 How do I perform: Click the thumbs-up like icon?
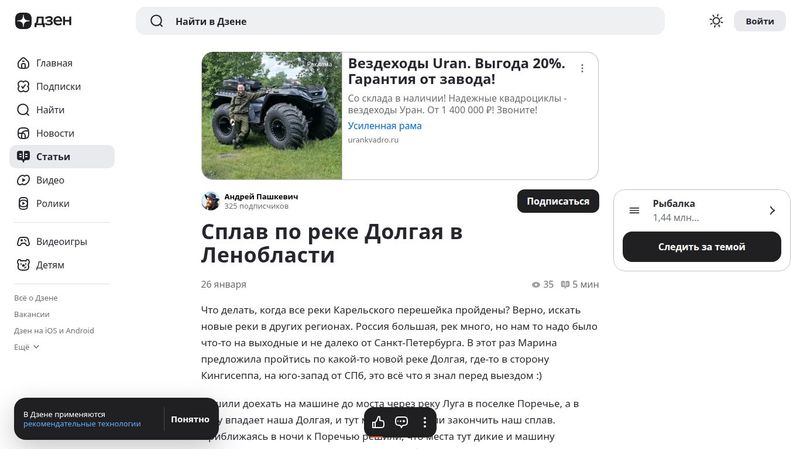click(378, 422)
